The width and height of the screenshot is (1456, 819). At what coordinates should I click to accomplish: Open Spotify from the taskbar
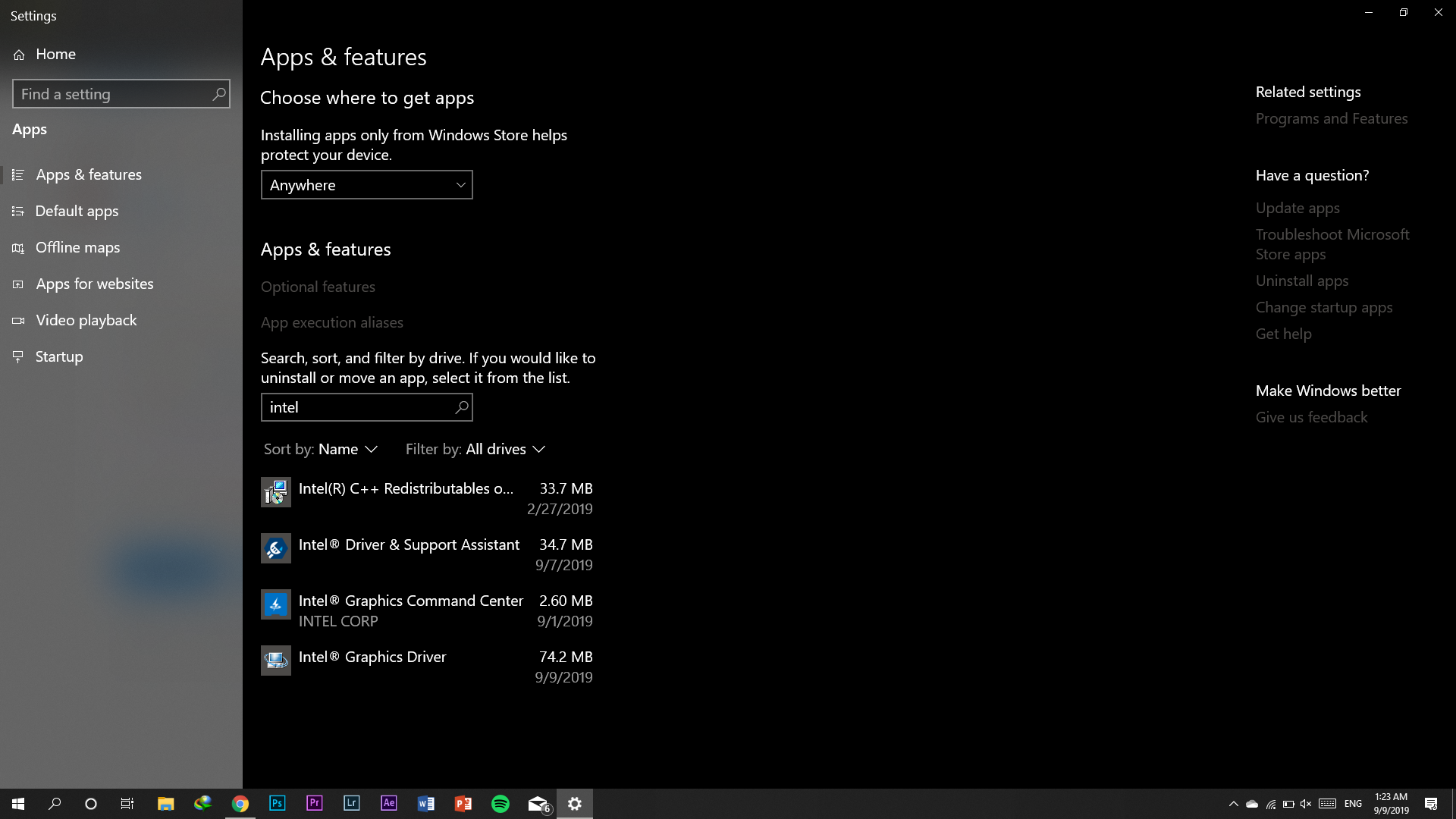500,804
